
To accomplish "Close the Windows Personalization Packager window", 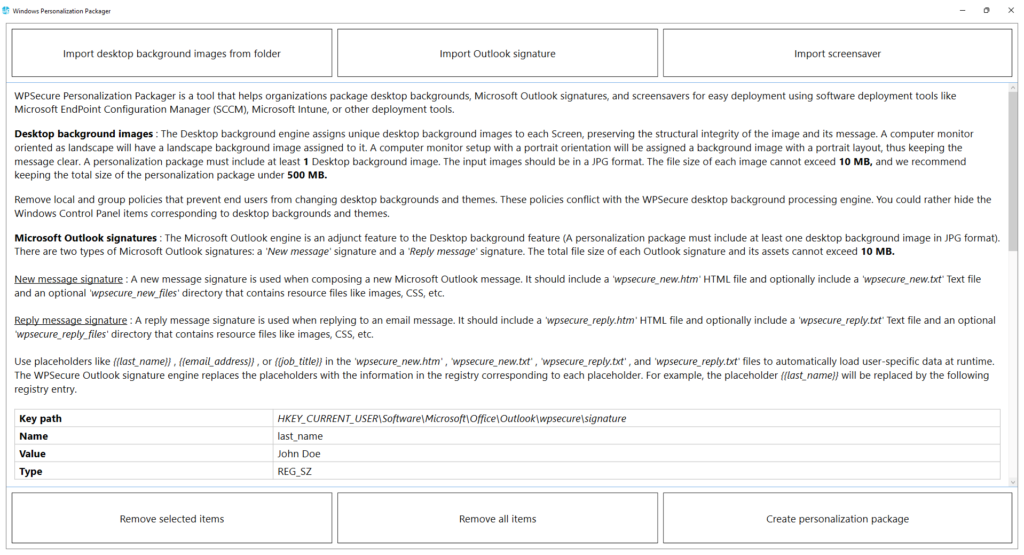I will (x=1010, y=10).
